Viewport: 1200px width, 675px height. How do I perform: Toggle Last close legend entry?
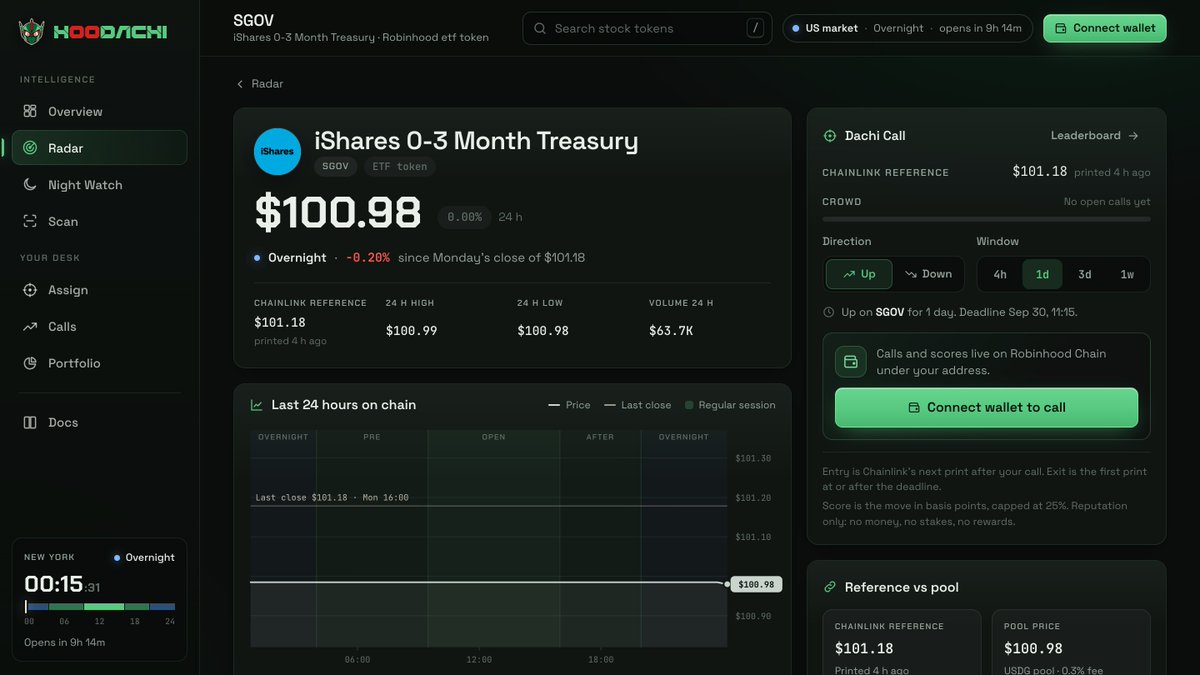[x=637, y=405]
